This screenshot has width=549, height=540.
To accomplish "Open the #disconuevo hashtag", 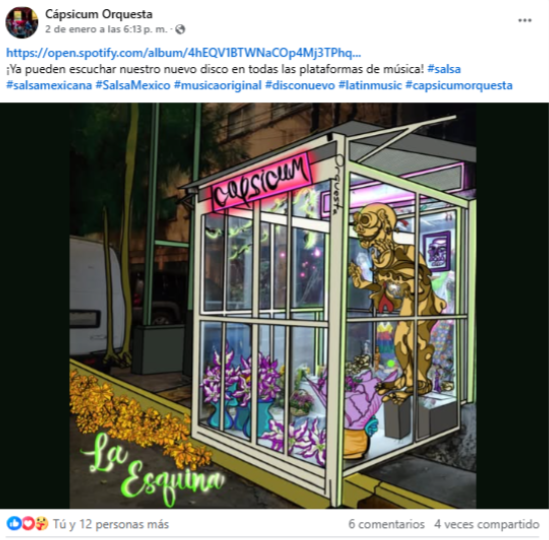I will coord(300,85).
